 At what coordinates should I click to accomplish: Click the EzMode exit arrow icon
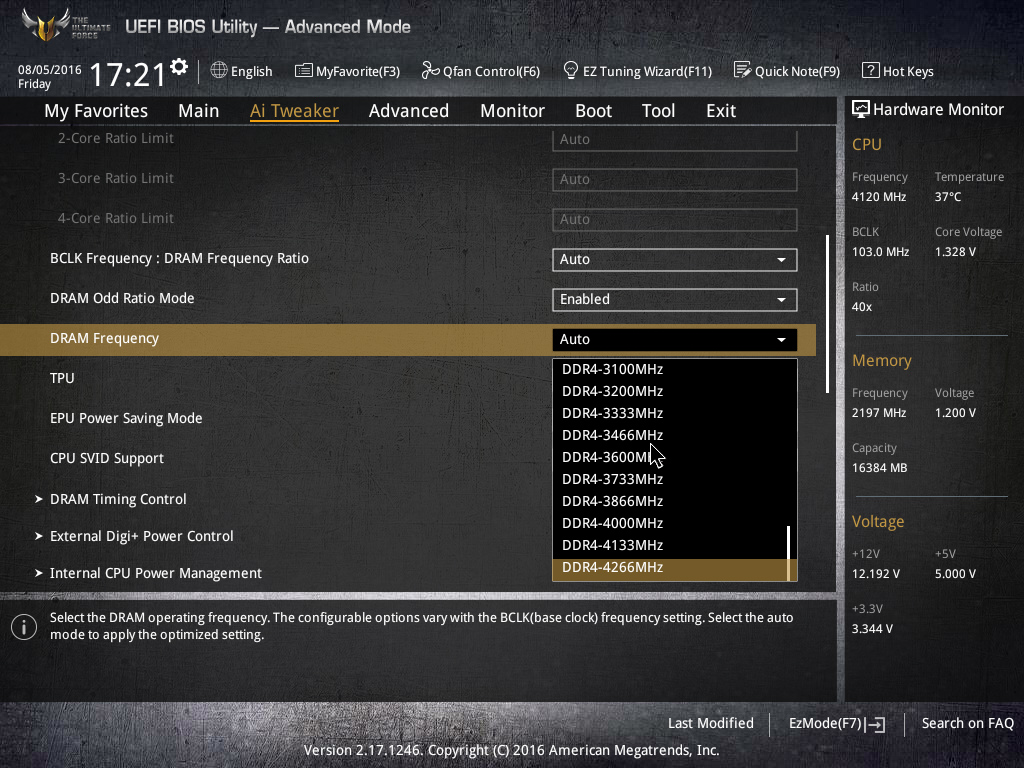pyautogui.click(x=875, y=724)
